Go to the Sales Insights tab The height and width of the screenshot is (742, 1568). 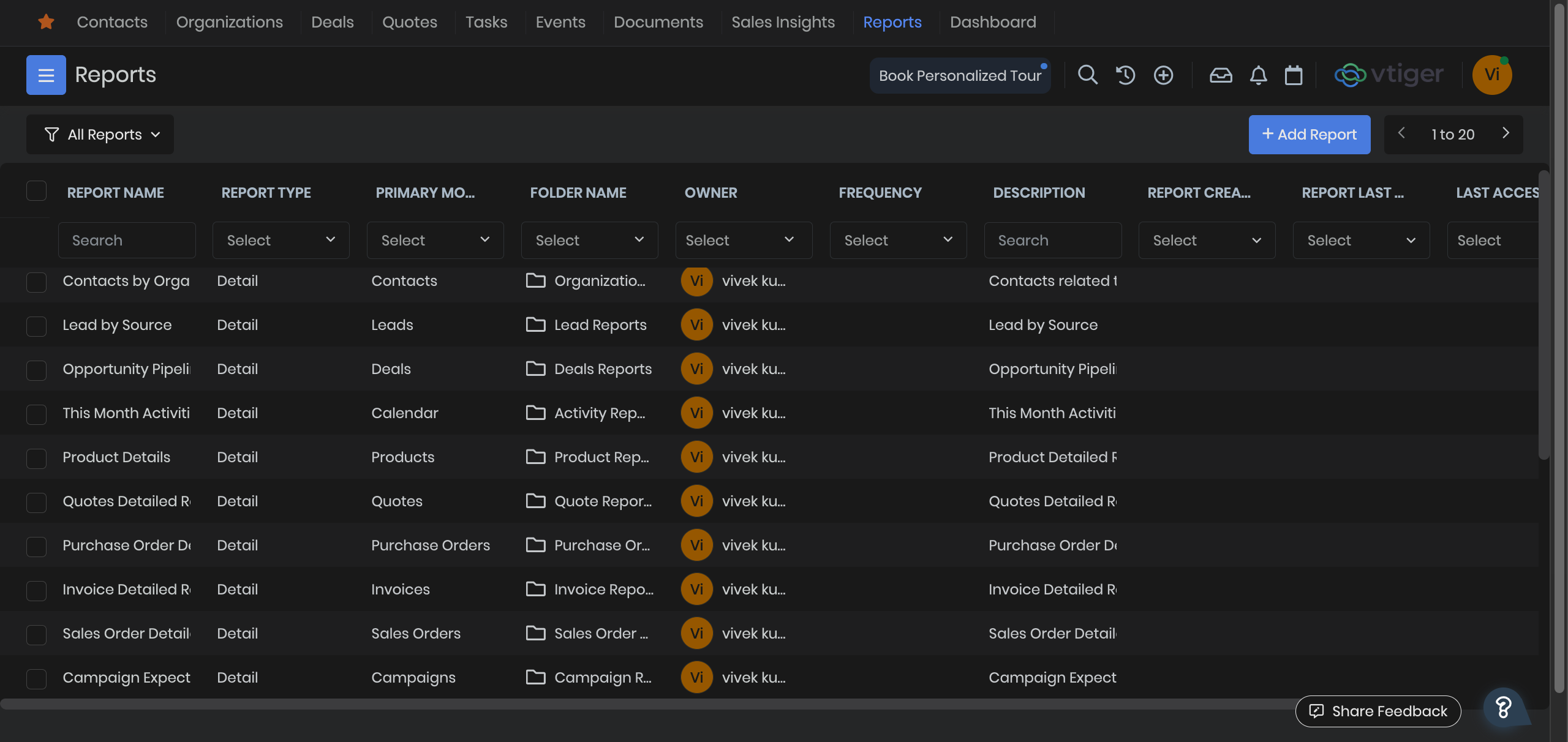(x=783, y=22)
